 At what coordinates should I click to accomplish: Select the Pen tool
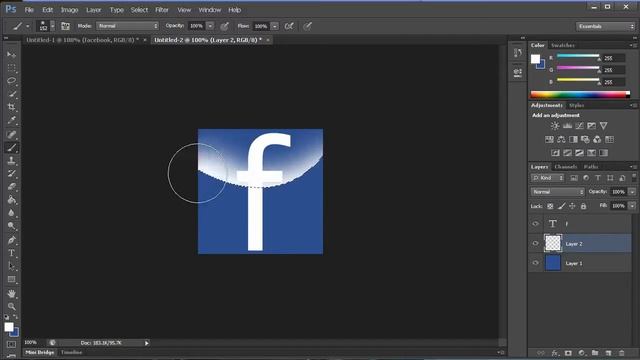tap(11, 240)
